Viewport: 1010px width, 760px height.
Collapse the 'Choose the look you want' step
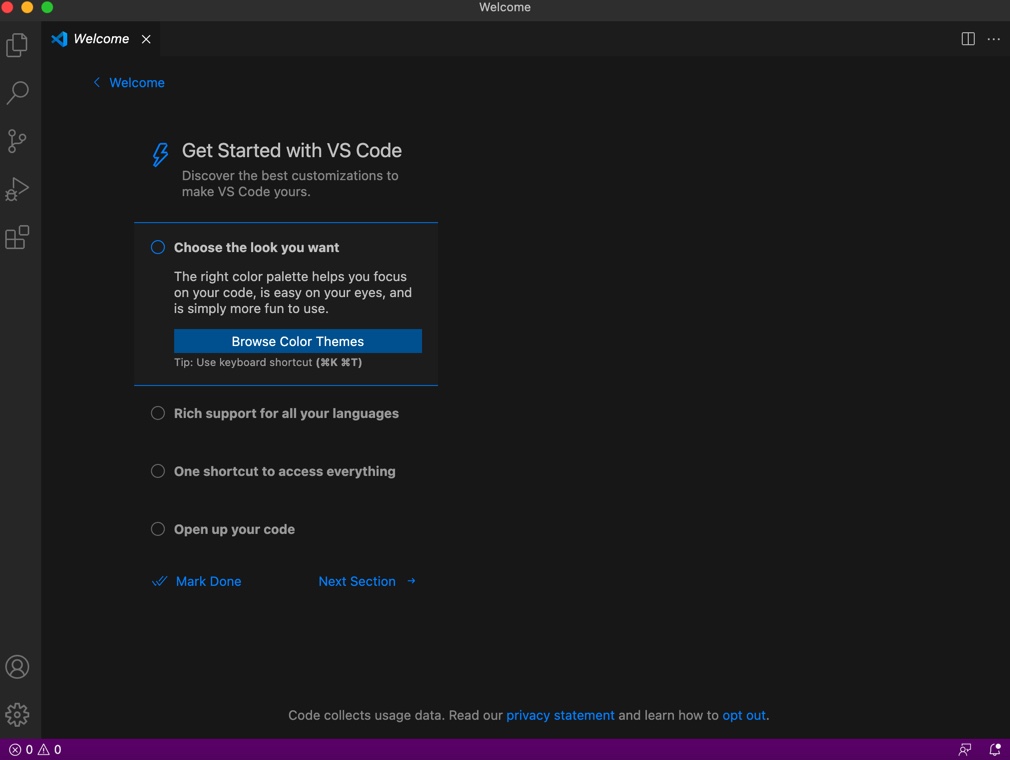tap(256, 247)
